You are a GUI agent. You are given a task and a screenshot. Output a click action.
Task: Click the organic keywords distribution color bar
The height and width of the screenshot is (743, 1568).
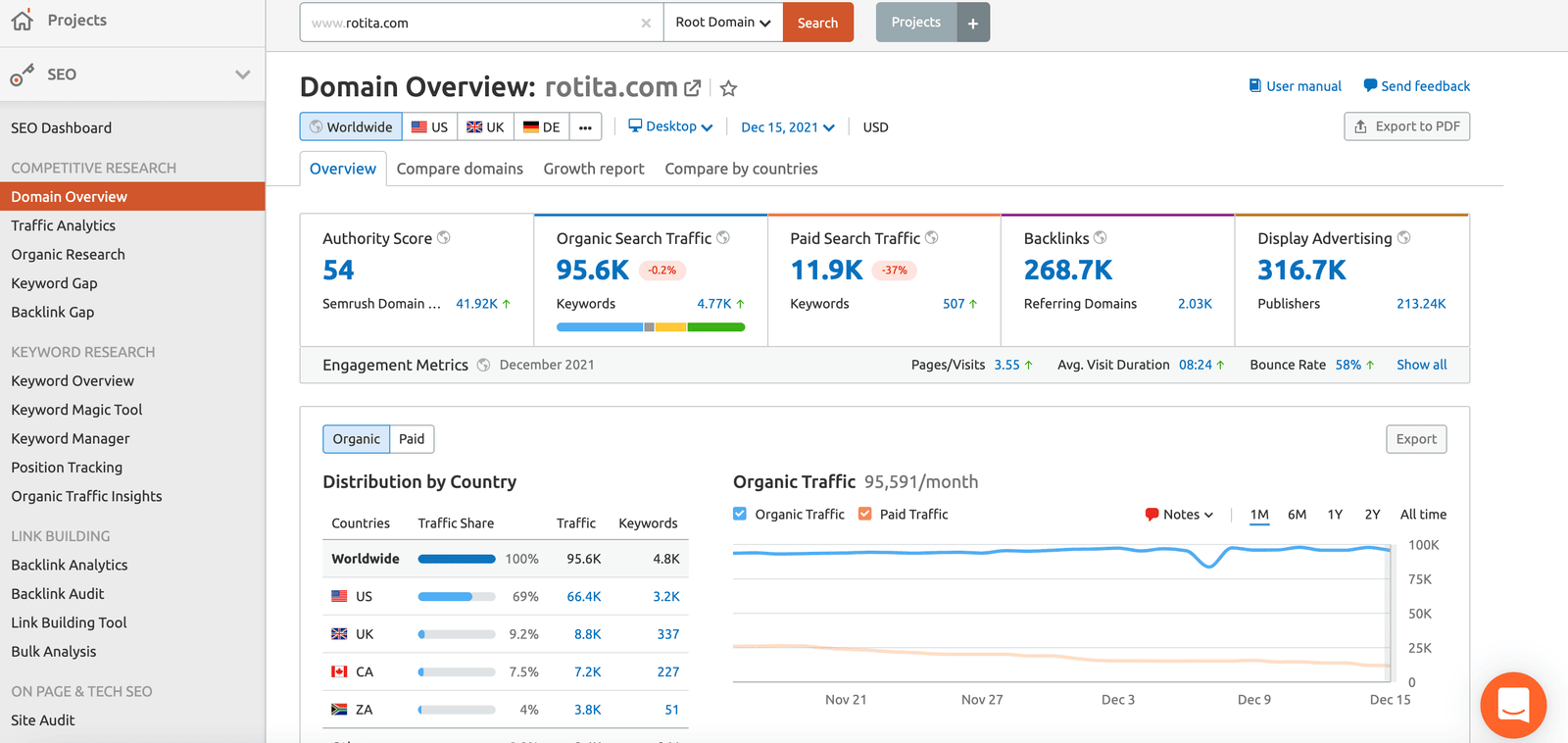tap(651, 327)
